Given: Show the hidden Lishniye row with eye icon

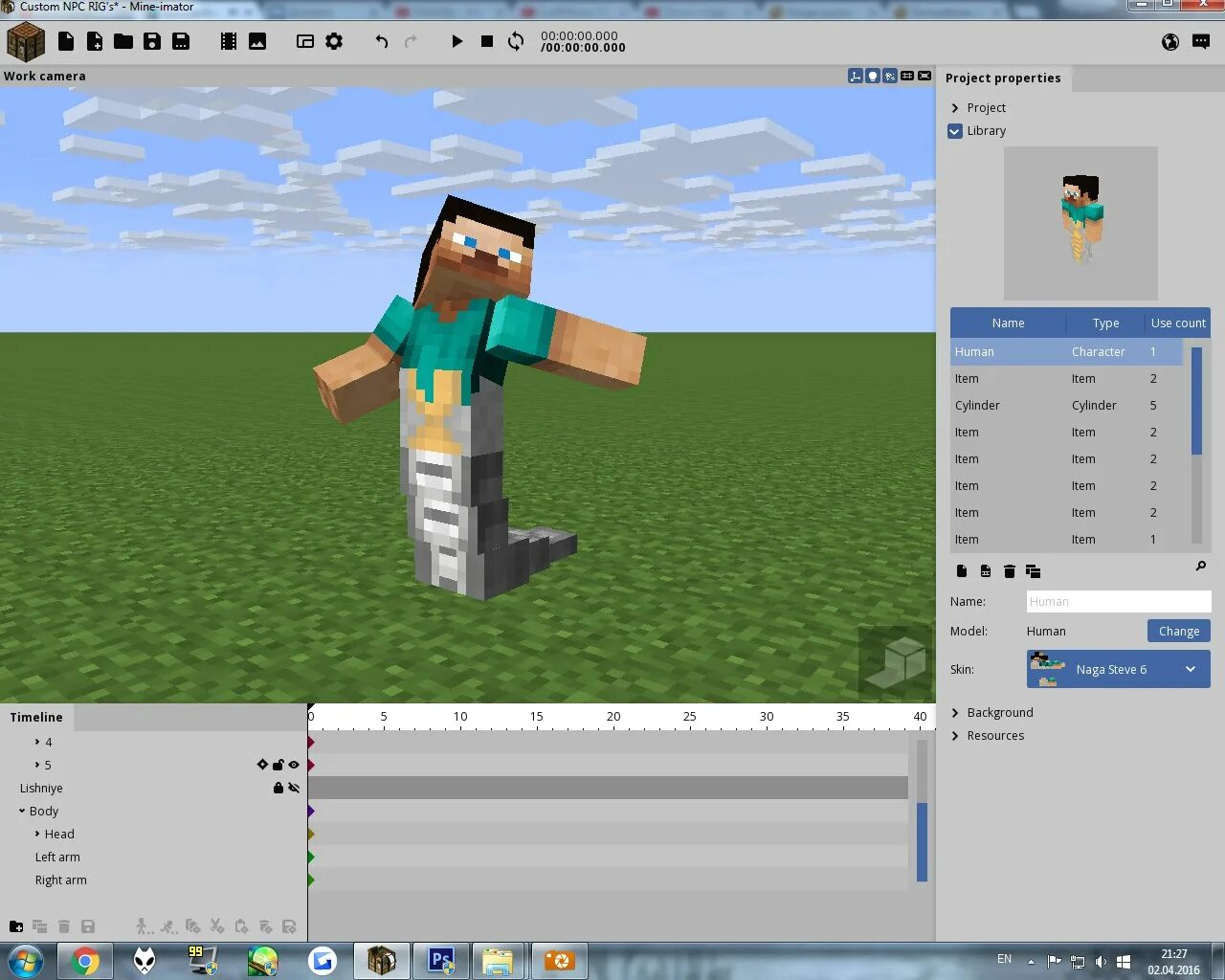Looking at the screenshot, I should pyautogui.click(x=294, y=788).
